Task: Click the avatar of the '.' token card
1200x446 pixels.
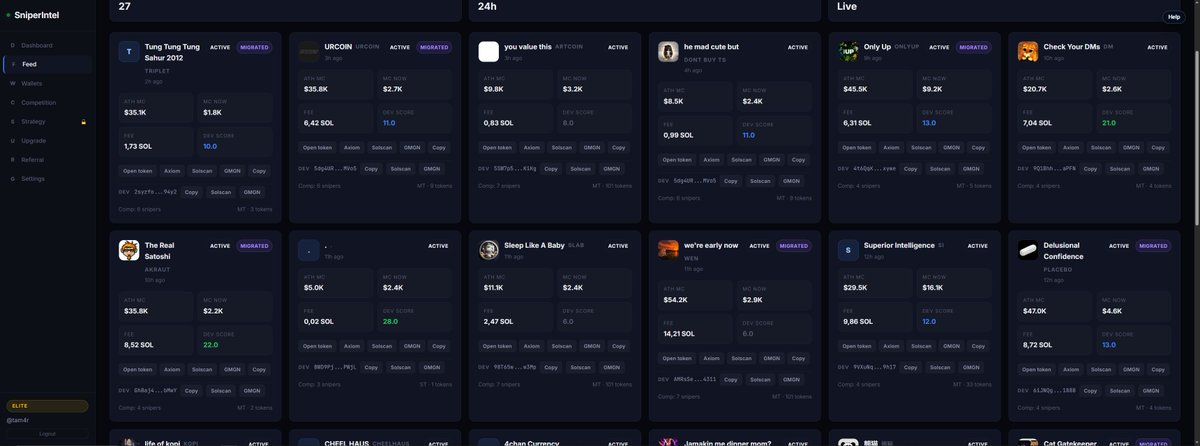Action: tap(308, 250)
